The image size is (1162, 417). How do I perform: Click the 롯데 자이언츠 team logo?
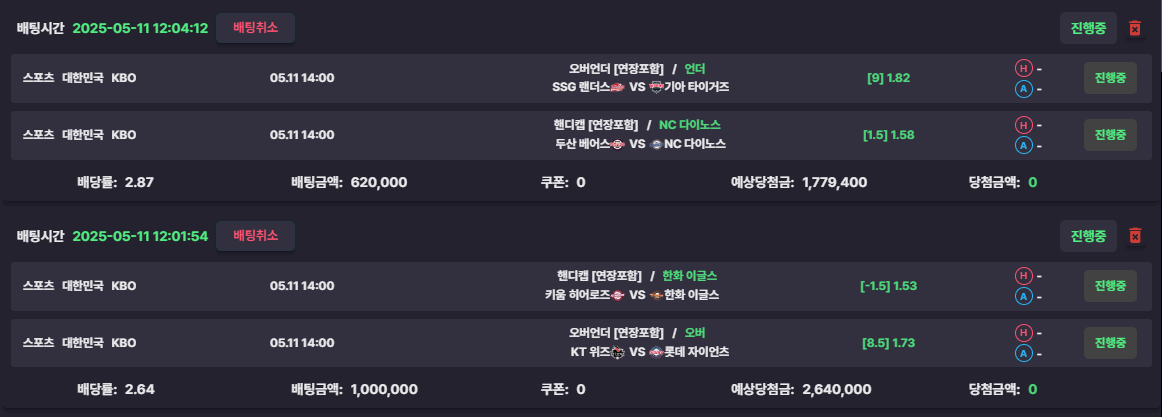tap(656, 353)
